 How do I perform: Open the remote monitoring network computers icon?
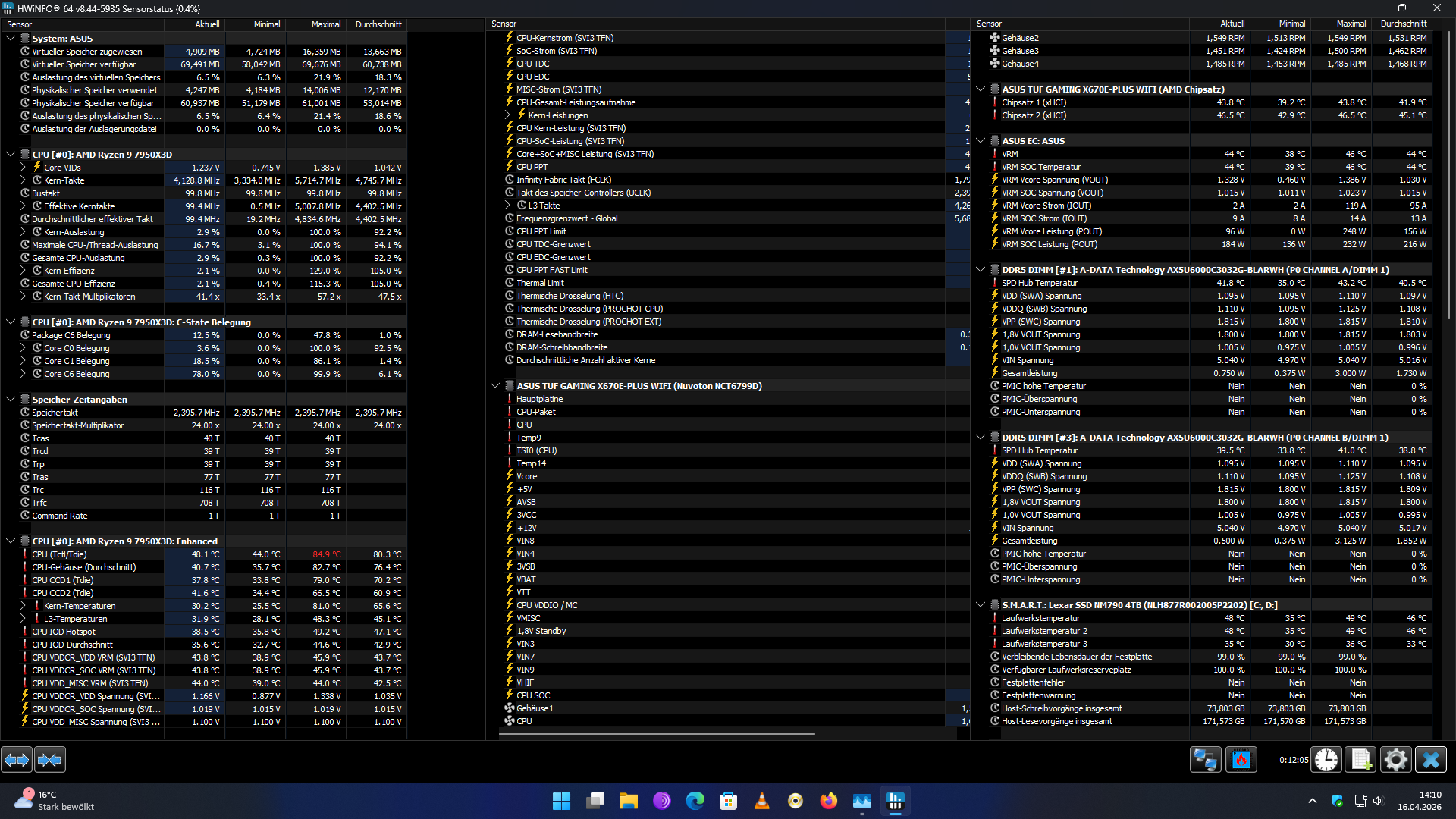[1205, 759]
